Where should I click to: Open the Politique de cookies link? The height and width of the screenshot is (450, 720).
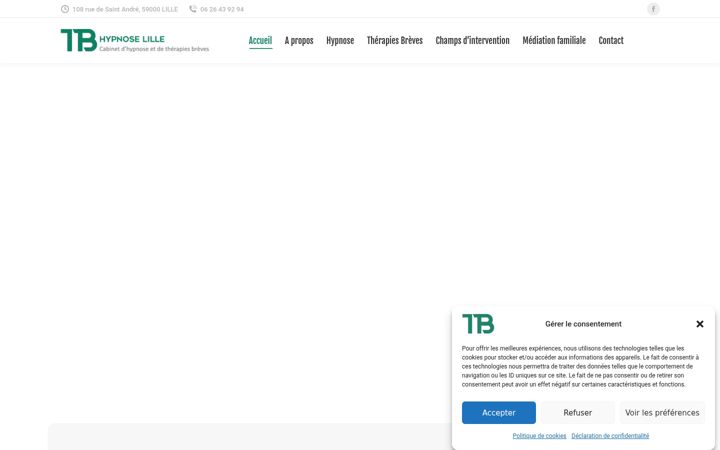[539, 436]
